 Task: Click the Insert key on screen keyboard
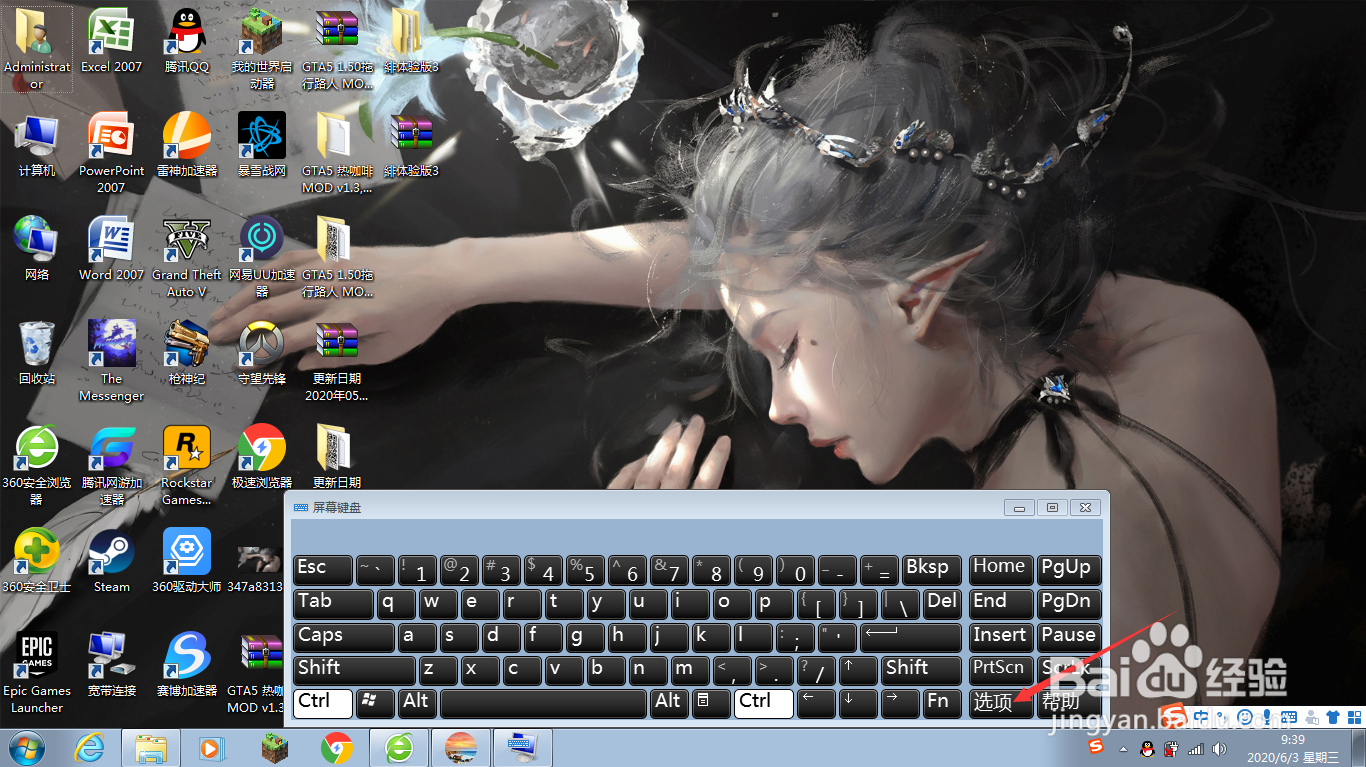click(x=1000, y=637)
